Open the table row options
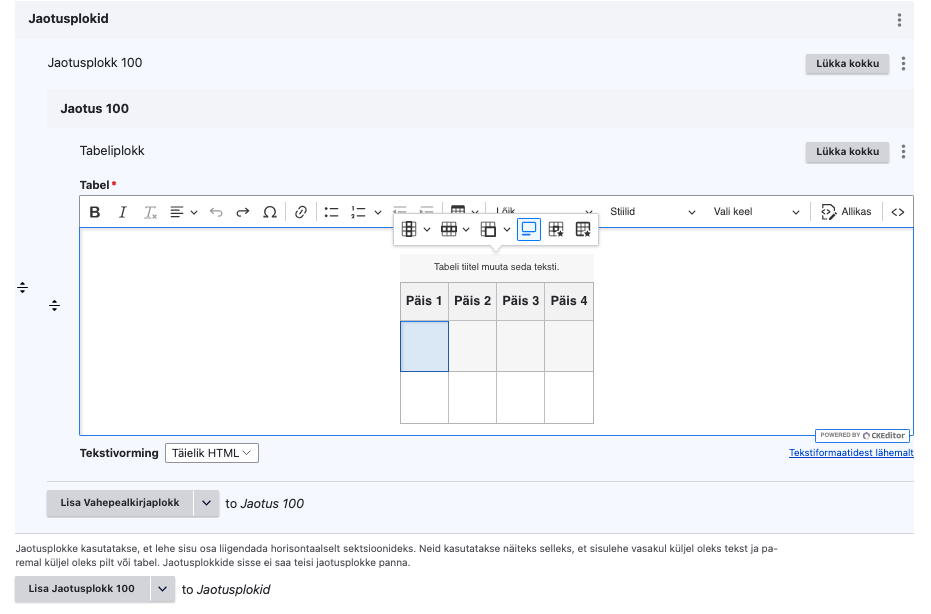 (455, 230)
